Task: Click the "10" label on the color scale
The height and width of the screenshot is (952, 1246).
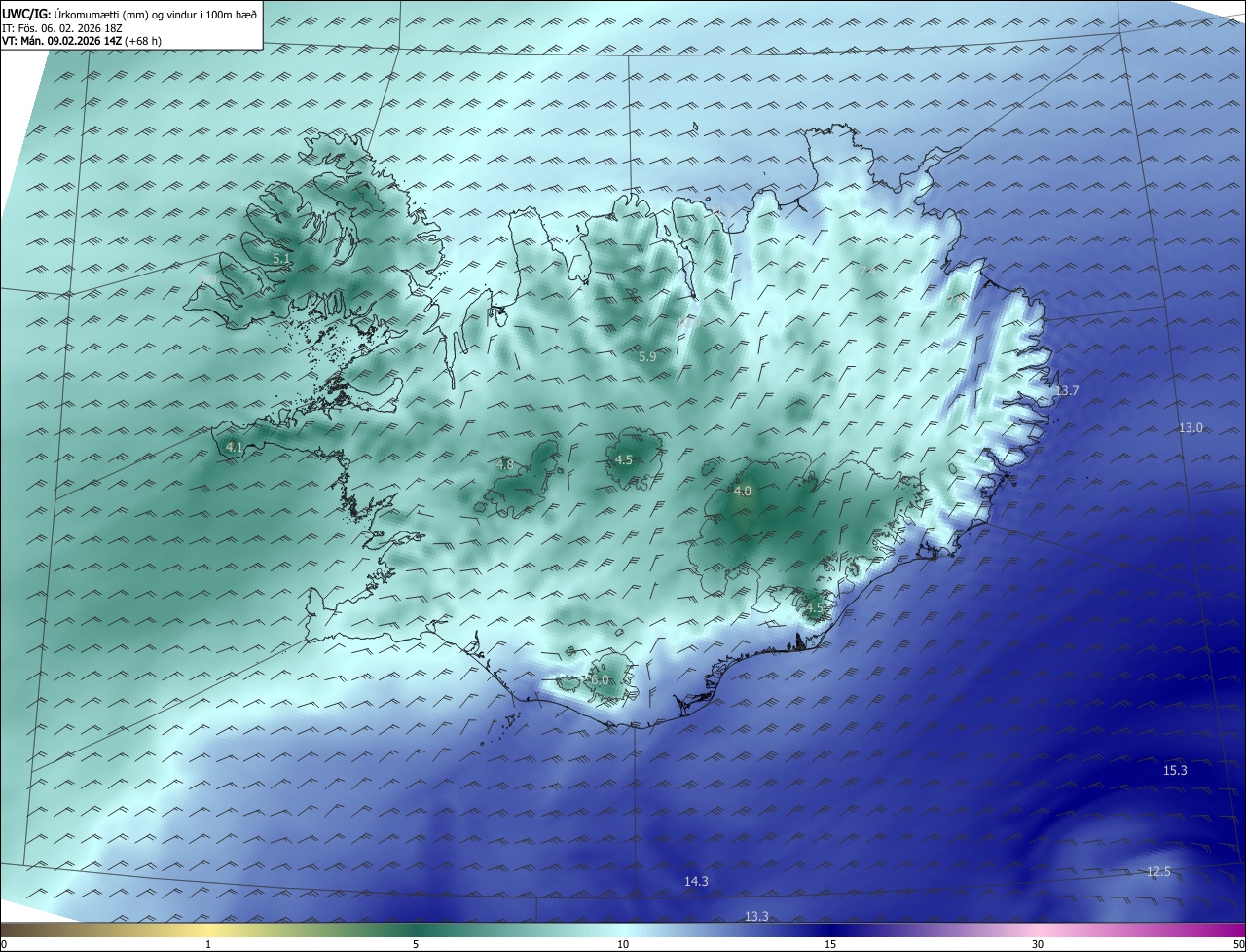Action: [x=623, y=944]
